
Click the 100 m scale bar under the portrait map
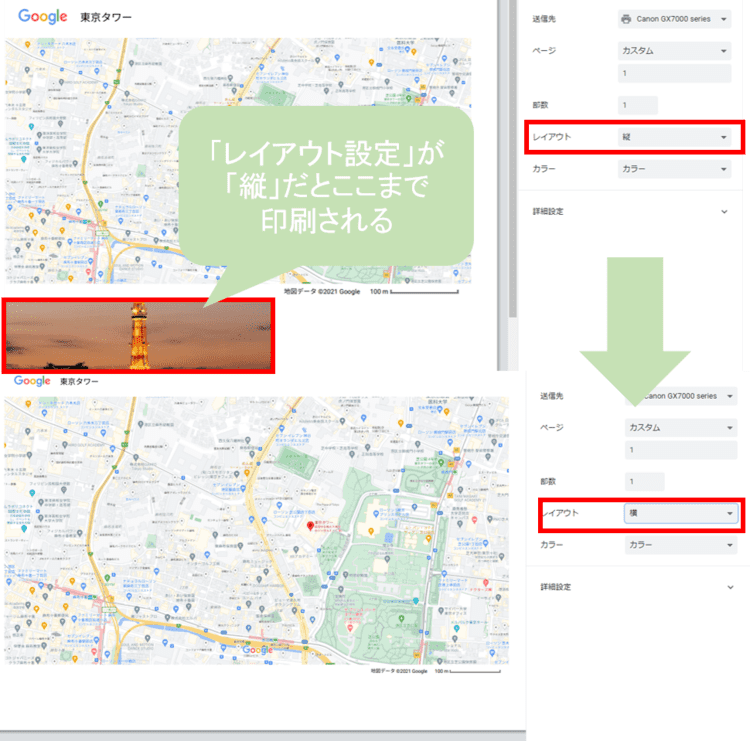pos(414,291)
